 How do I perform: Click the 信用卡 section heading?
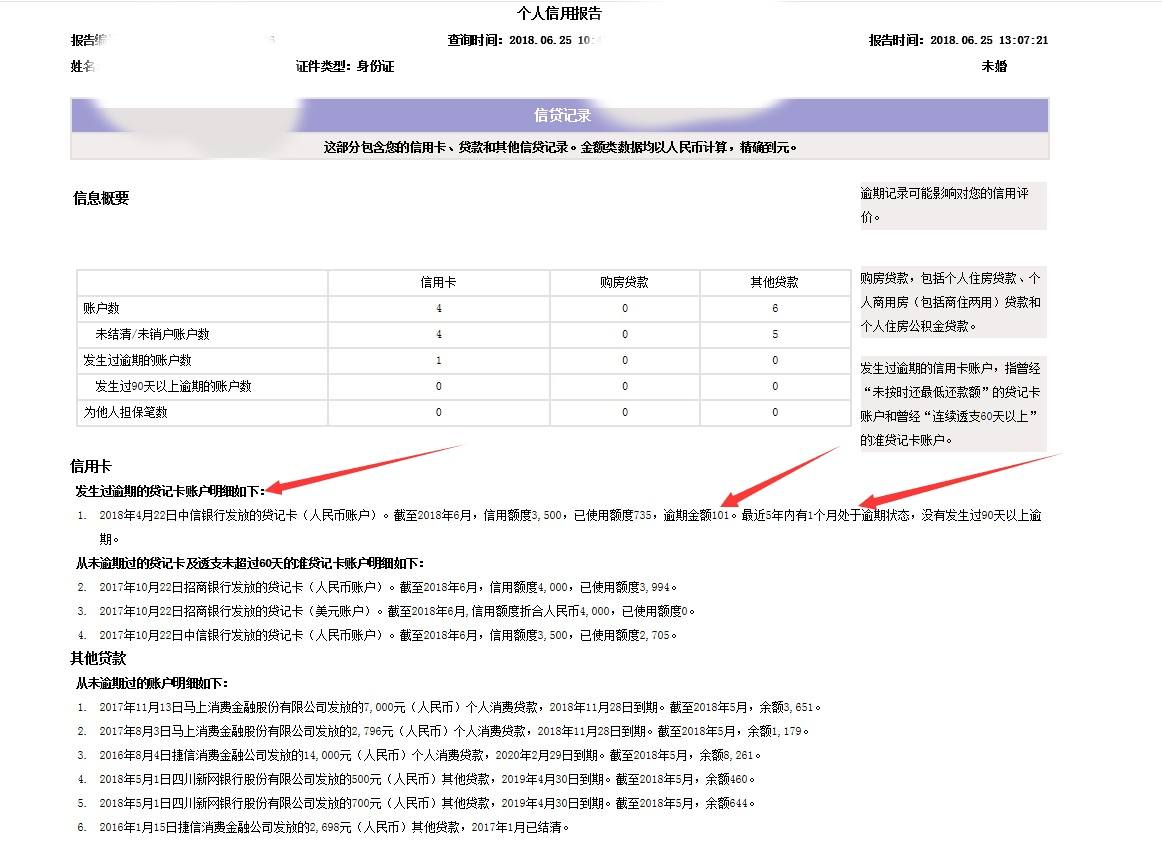coord(90,466)
